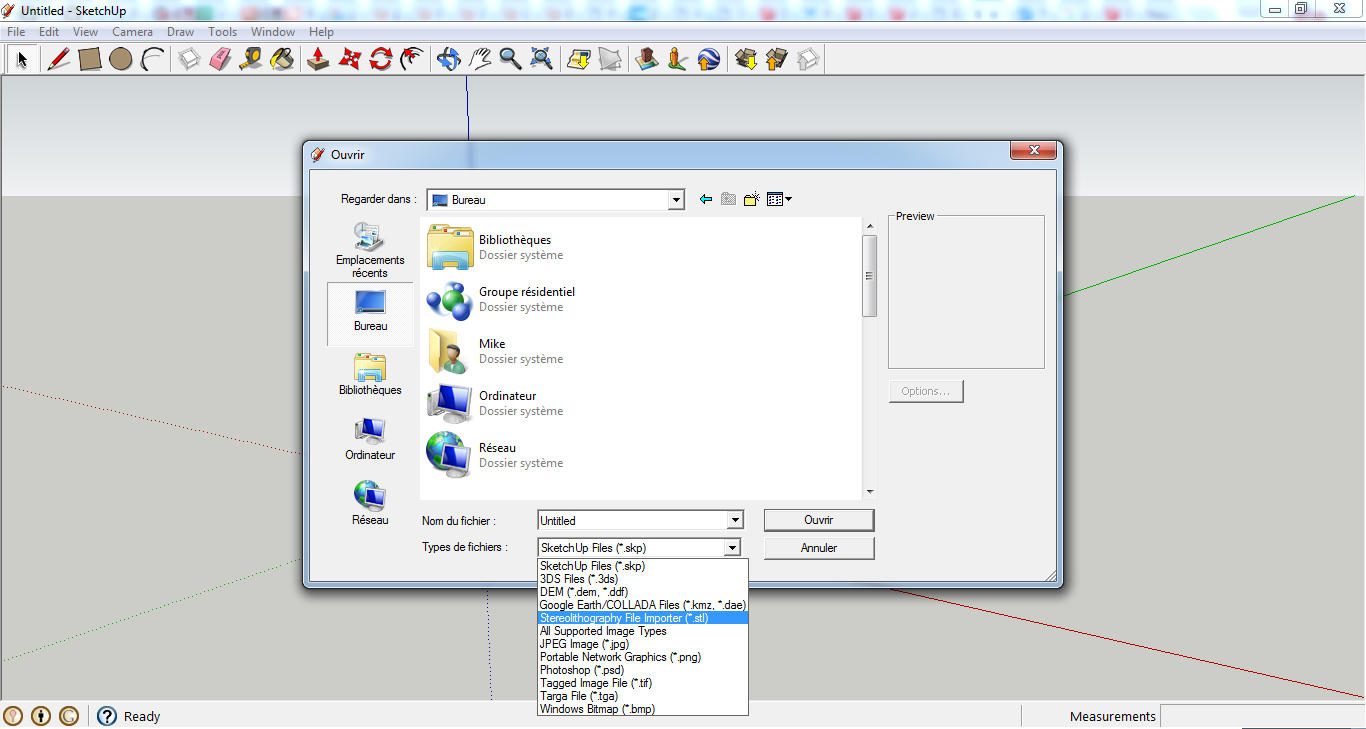Choose 'SketchUp Files (*.skp)' in open list
1366x729 pixels.
[x=643, y=566]
